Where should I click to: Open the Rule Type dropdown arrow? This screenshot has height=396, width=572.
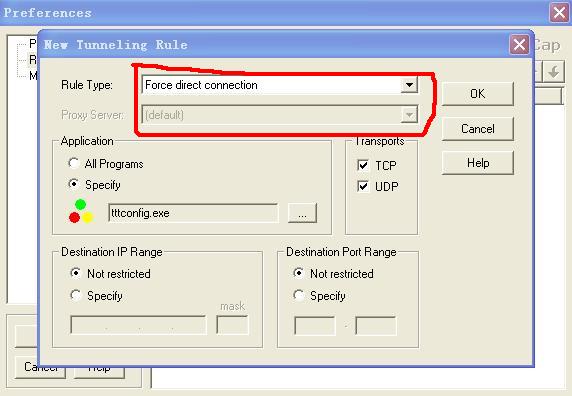(x=409, y=85)
